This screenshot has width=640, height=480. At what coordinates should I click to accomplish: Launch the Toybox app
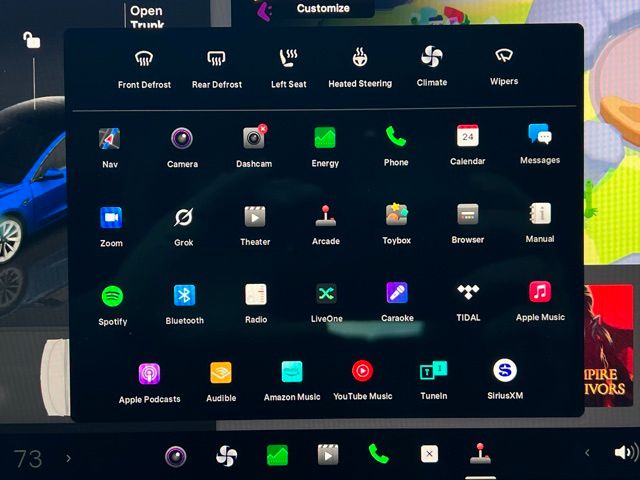point(396,215)
